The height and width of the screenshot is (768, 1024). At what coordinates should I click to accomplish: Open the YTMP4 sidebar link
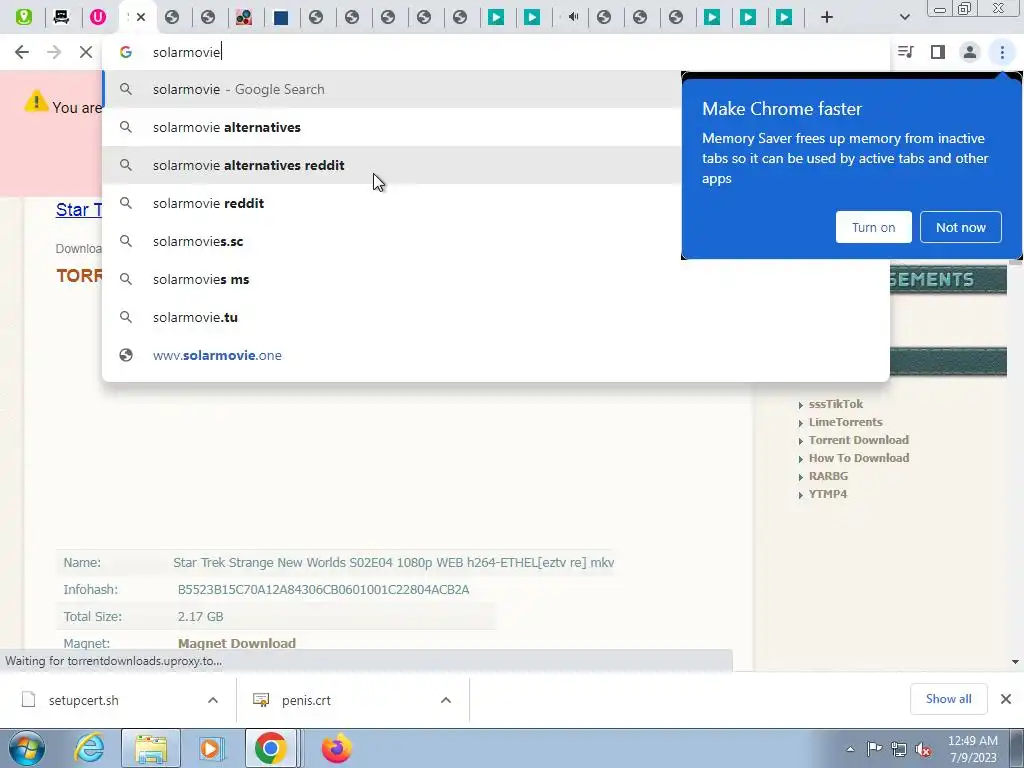pyautogui.click(x=827, y=494)
